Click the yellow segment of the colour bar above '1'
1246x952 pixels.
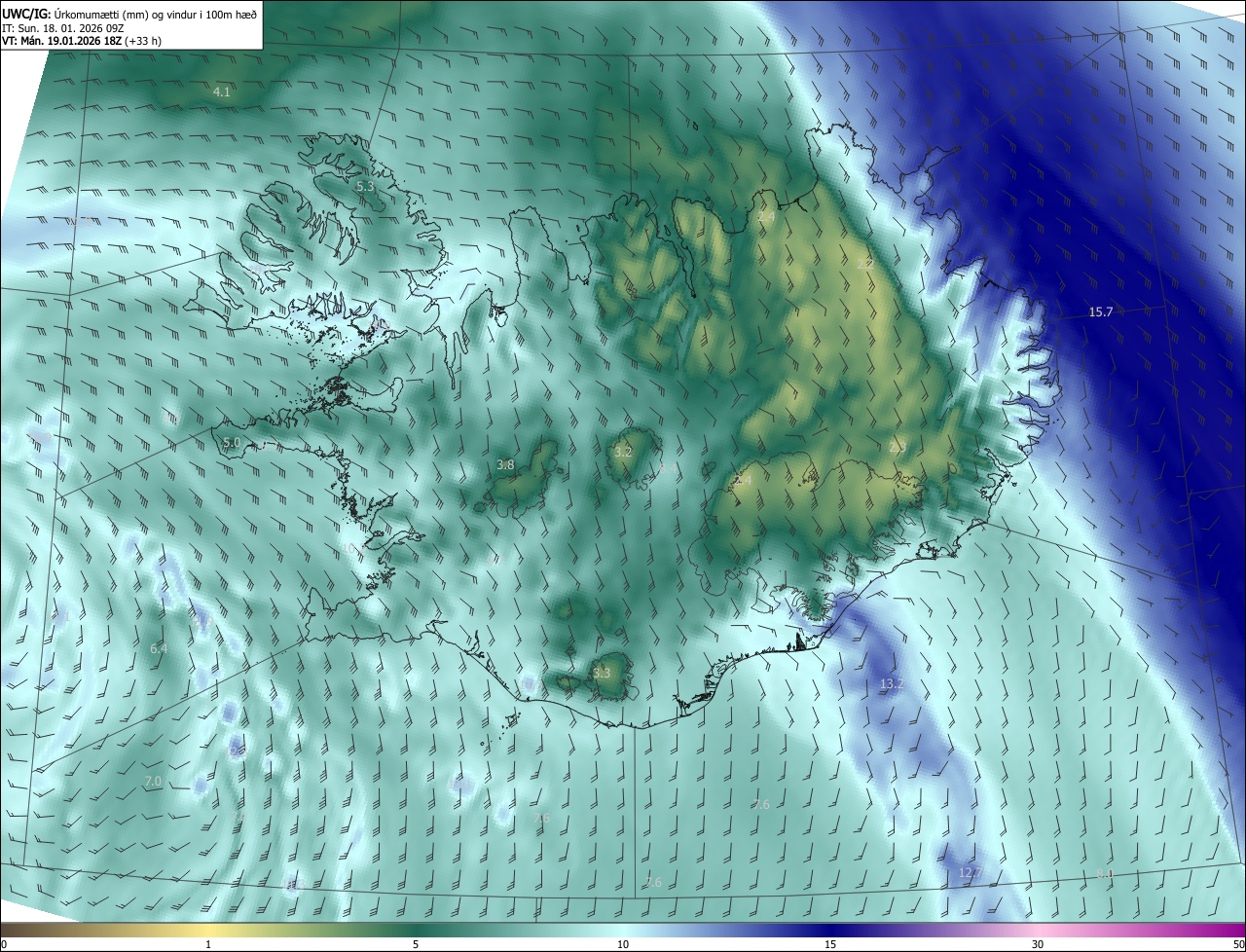(208, 930)
